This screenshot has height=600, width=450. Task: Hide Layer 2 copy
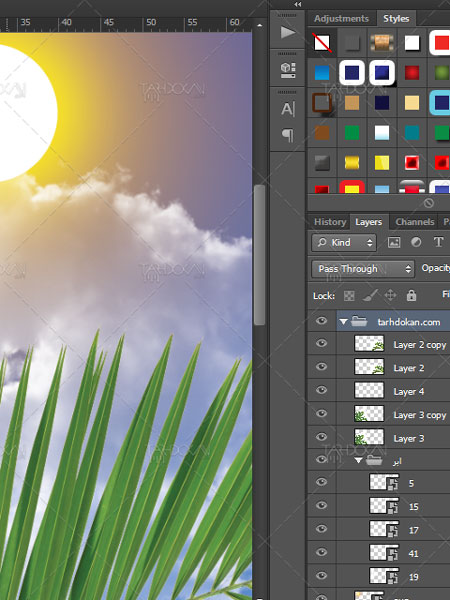[321, 343]
